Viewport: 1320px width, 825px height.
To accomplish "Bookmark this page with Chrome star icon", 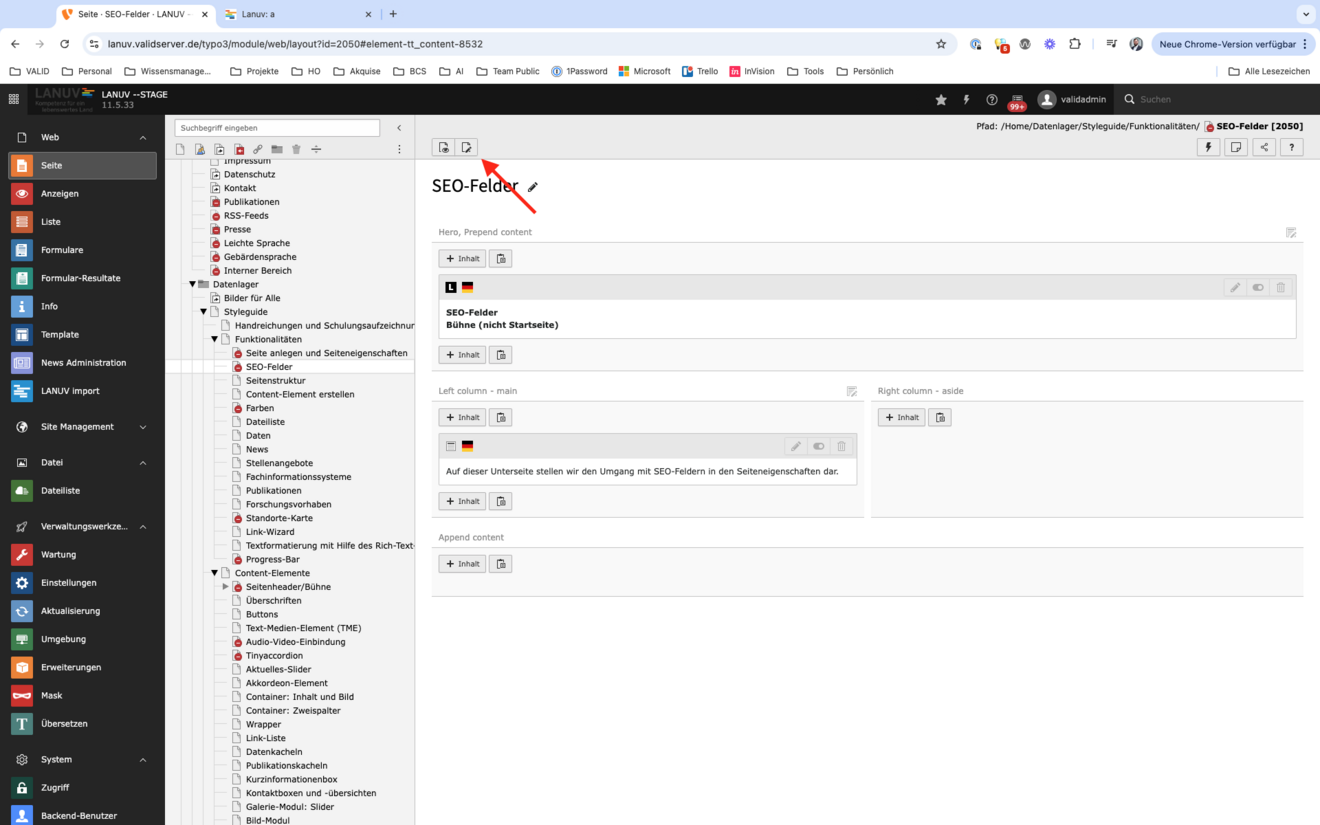I will (x=941, y=44).
